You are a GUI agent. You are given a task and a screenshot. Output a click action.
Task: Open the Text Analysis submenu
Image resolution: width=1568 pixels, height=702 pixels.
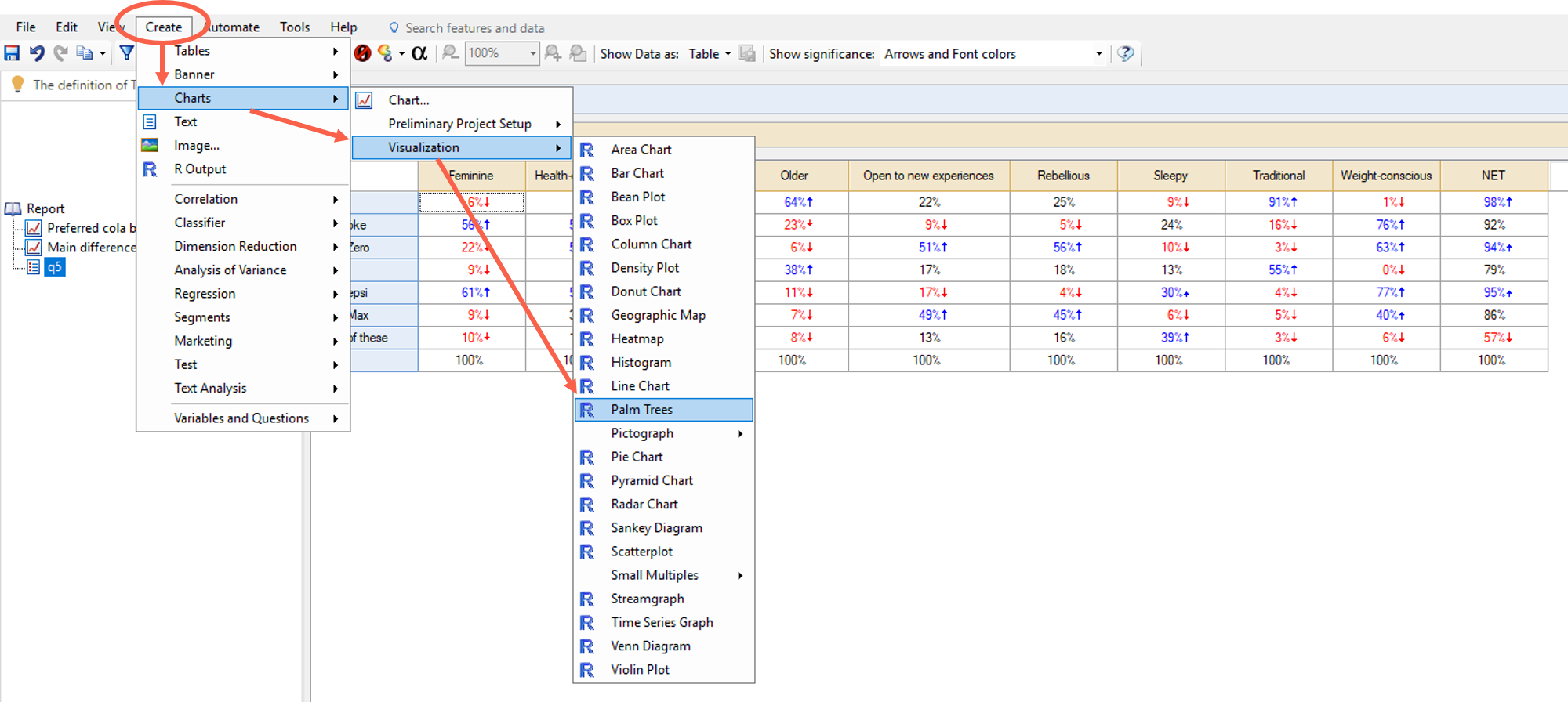tap(243, 388)
